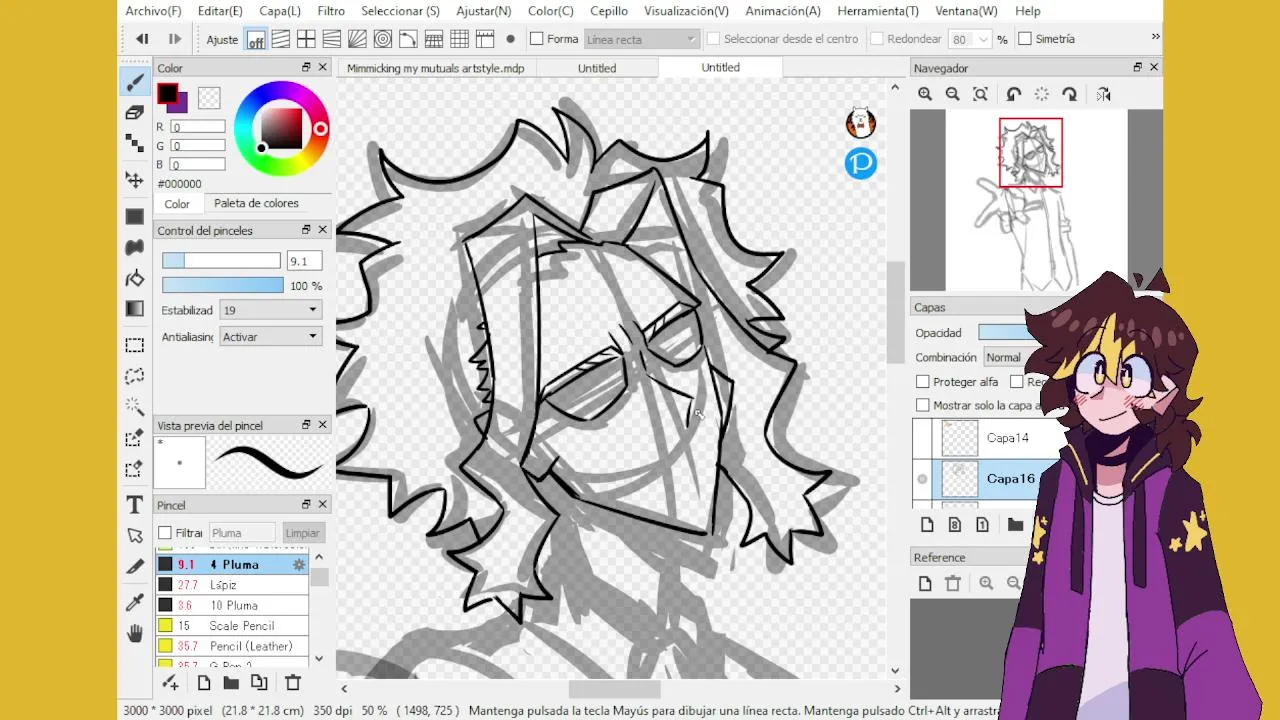Select the Gradient tool

[x=135, y=309]
